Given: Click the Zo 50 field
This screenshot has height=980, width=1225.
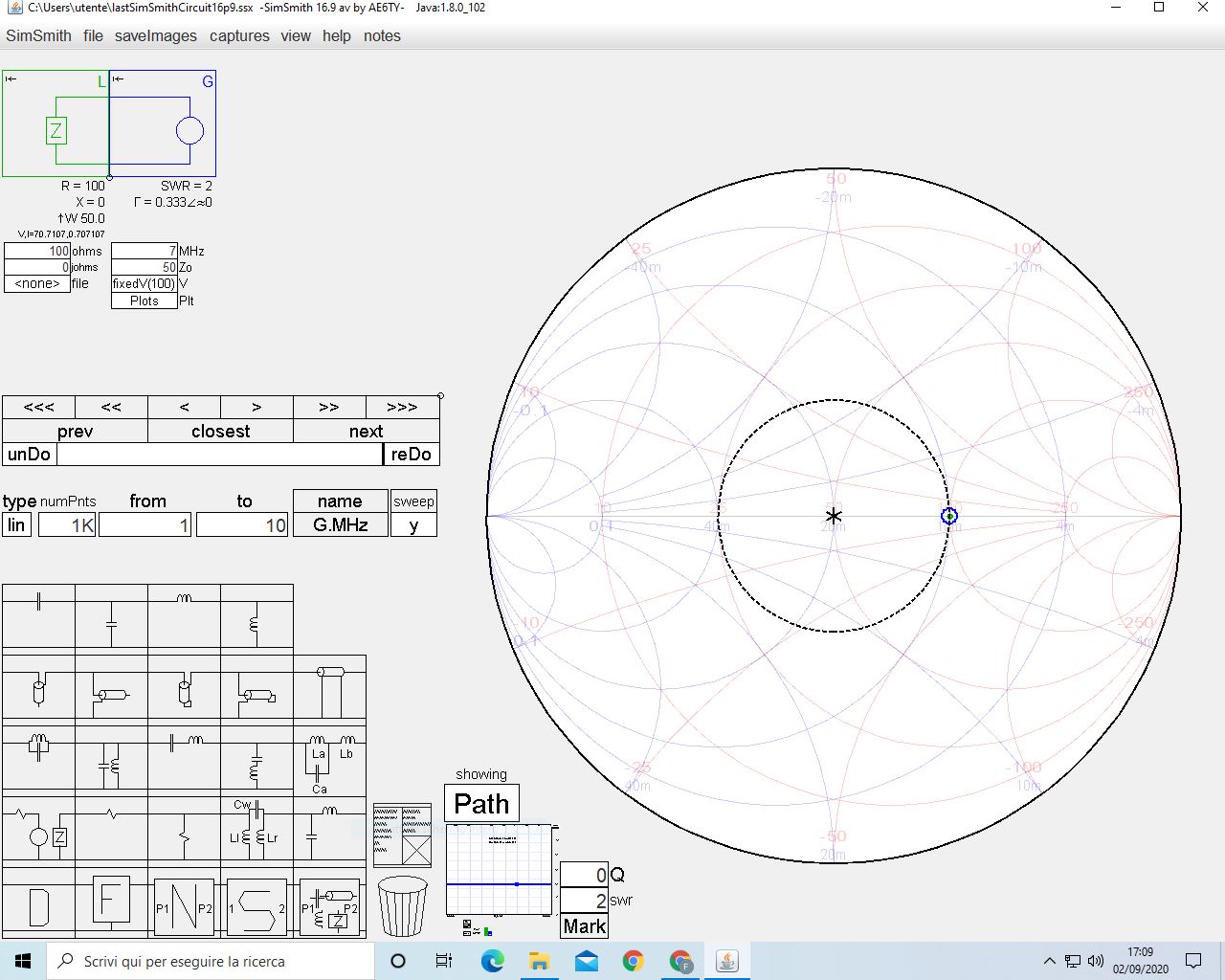Looking at the screenshot, I should (x=145, y=267).
